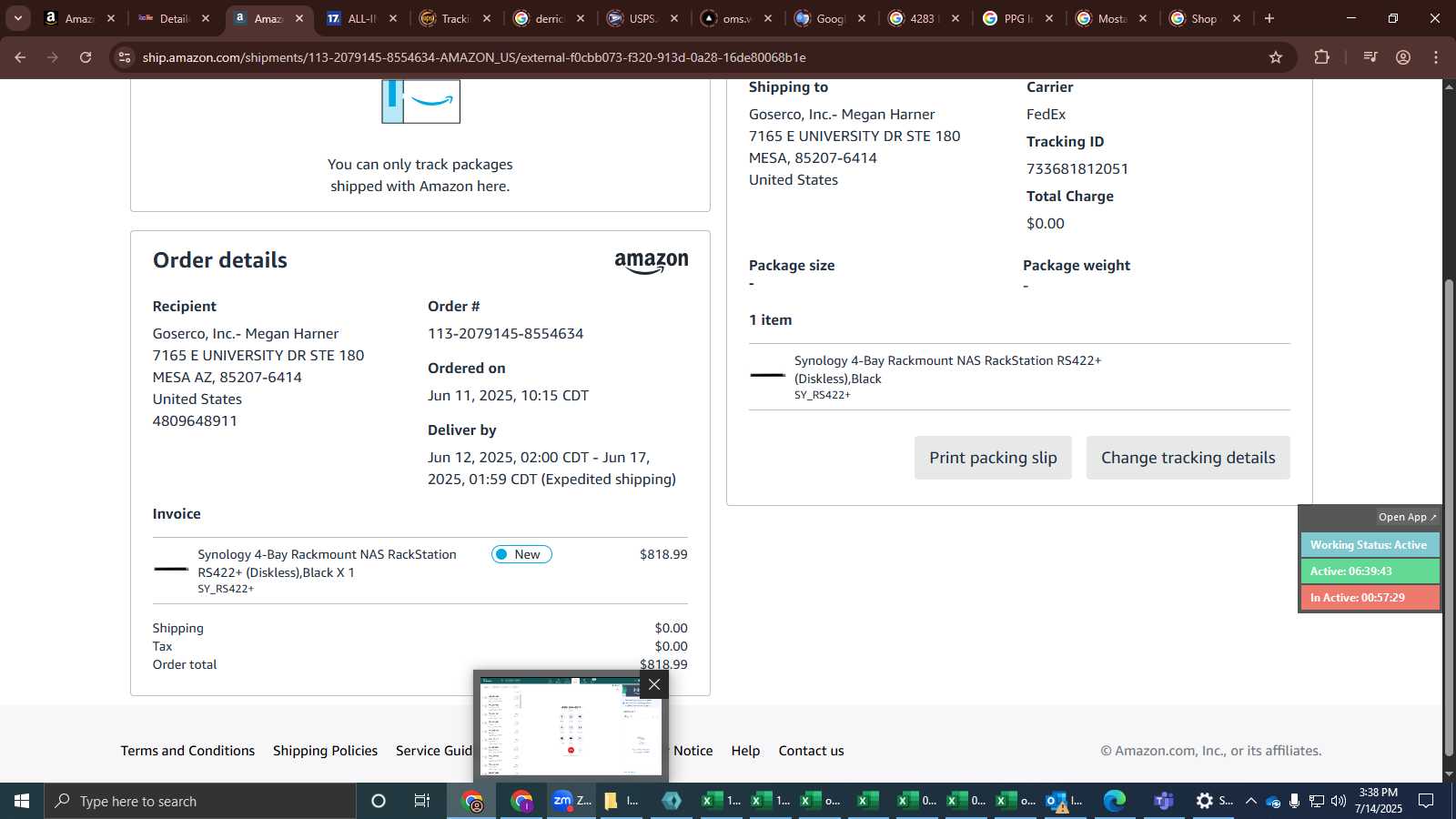
Task: Click the picture-in-picture preview thumbnail
Action: click(571, 726)
